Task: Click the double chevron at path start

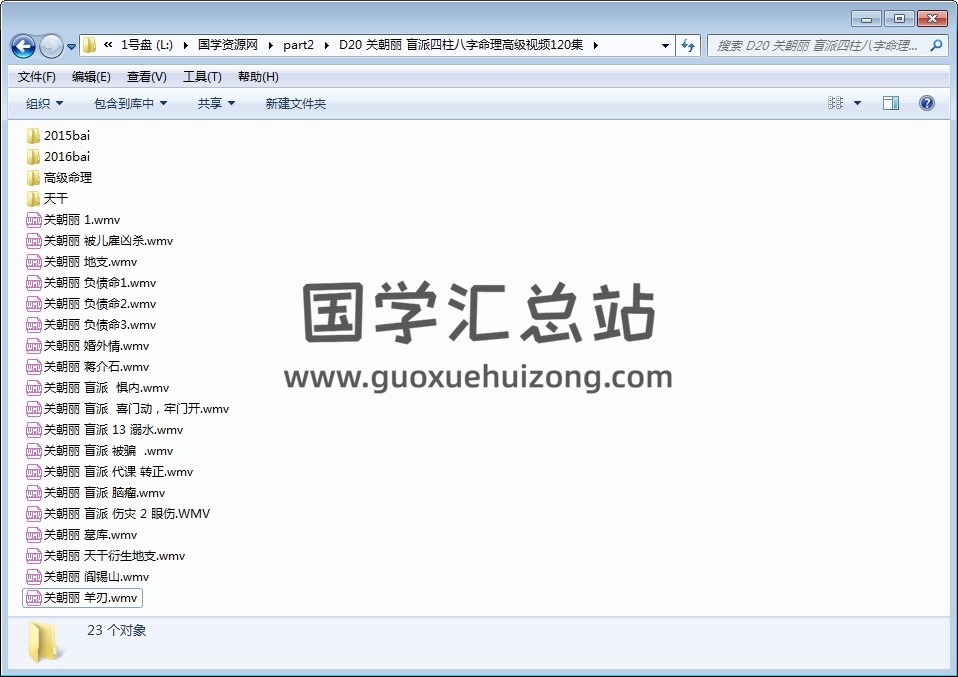Action: pos(108,45)
